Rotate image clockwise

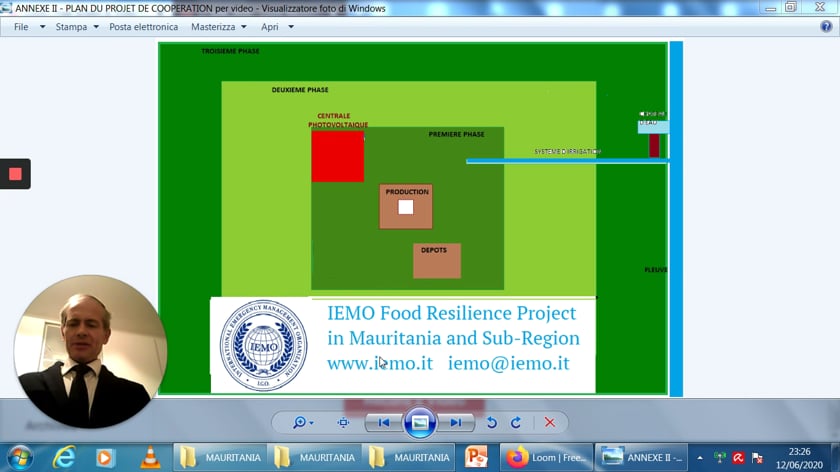pyautogui.click(x=516, y=423)
